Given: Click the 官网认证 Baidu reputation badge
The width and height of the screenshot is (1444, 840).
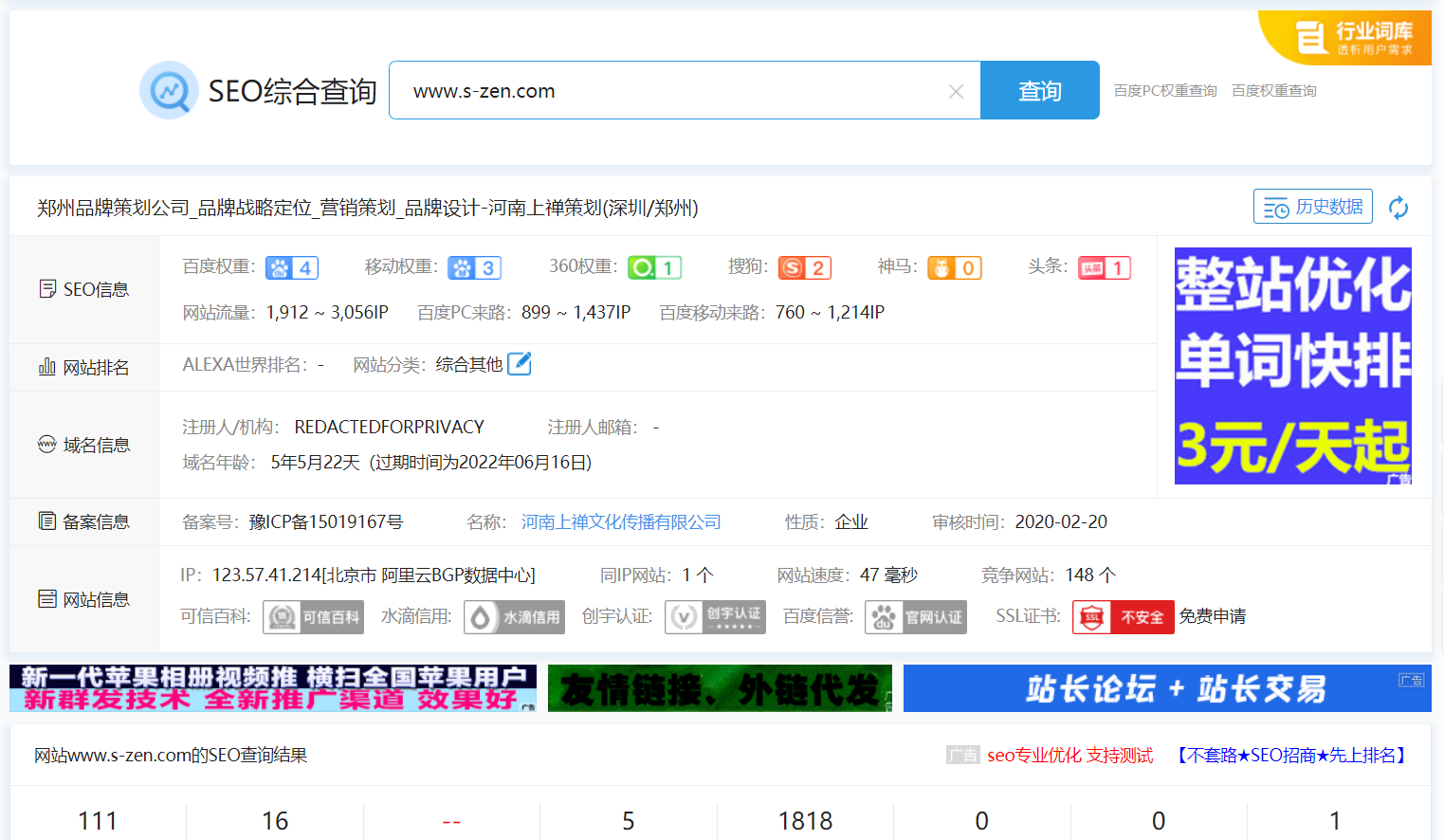Looking at the screenshot, I should 916,617.
